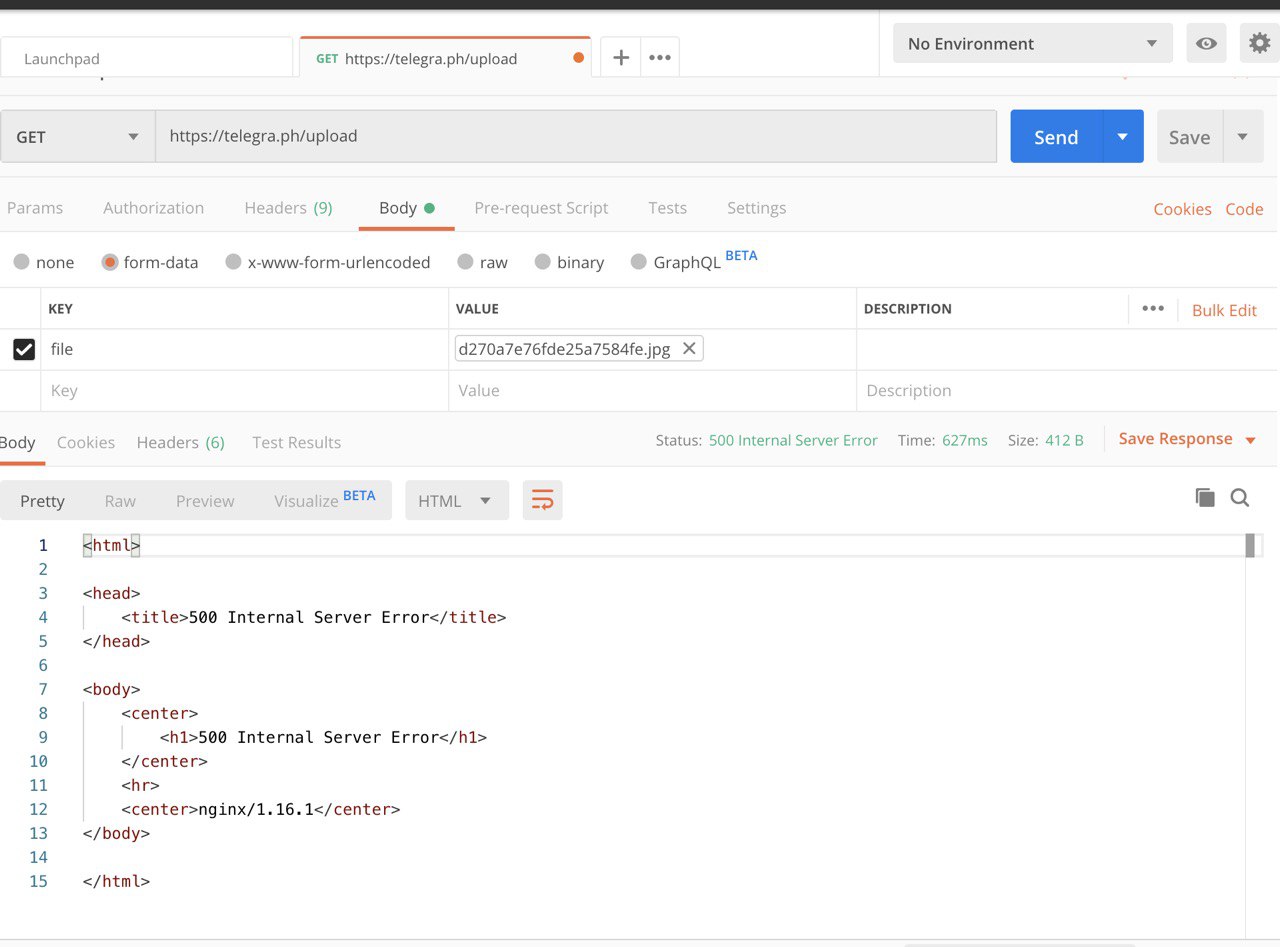Copy response body to clipboard icon
The height and width of the screenshot is (947, 1280).
pos(1205,497)
